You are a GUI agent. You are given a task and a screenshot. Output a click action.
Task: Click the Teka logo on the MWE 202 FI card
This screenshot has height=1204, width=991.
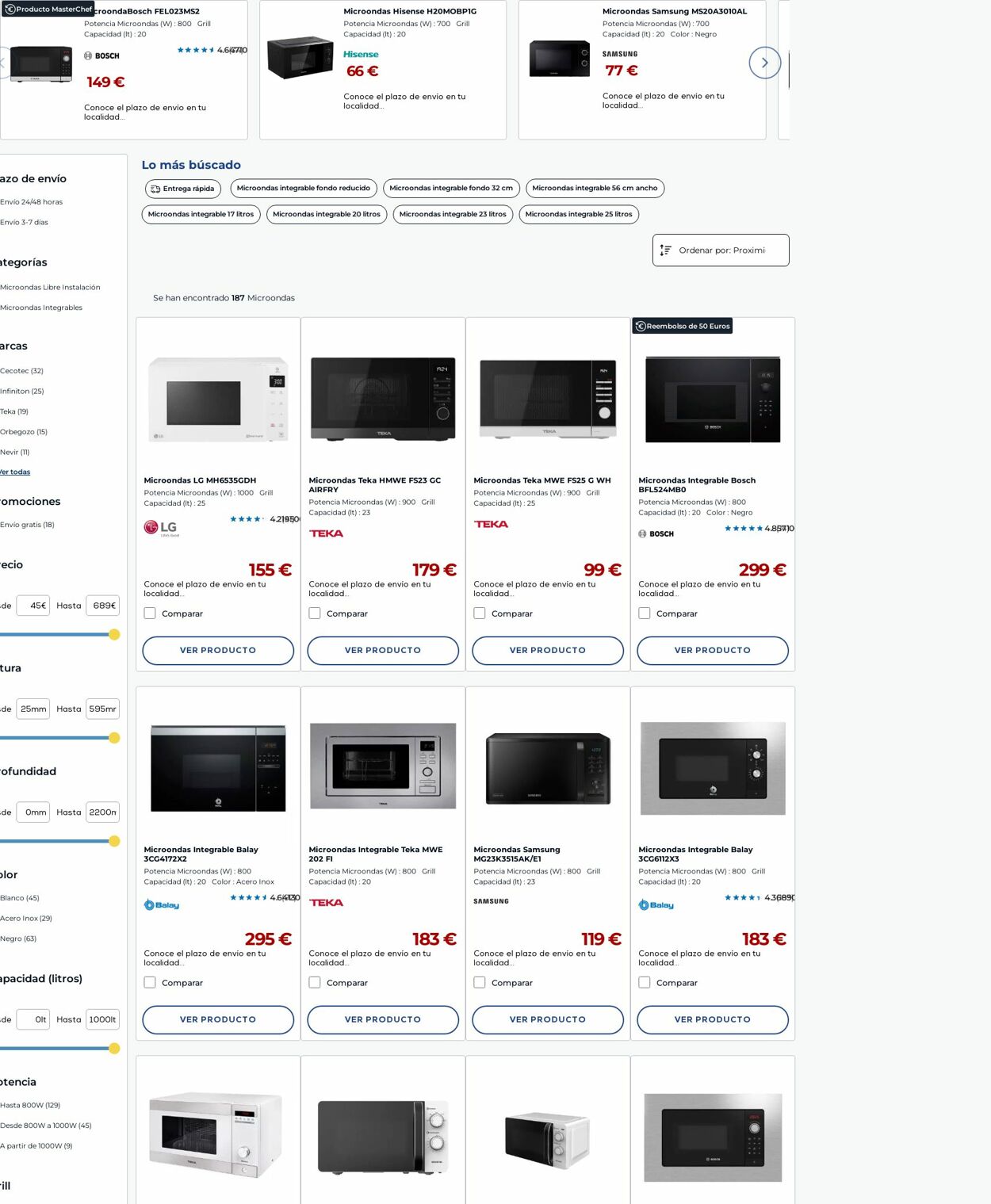326,903
